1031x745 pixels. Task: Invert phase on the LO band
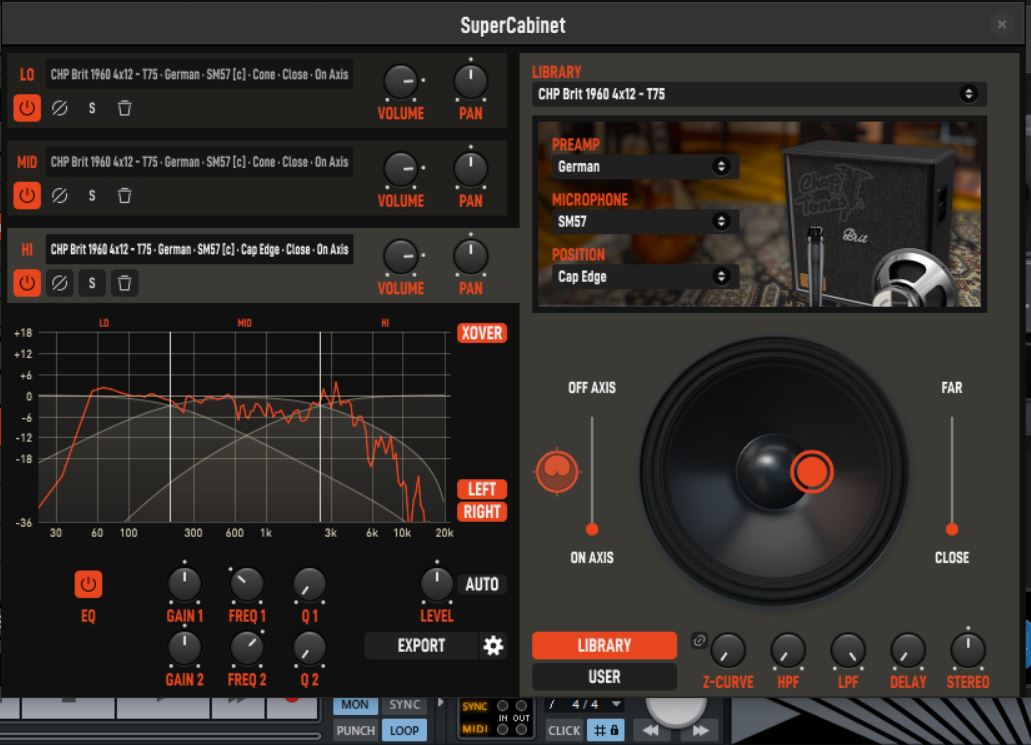(59, 108)
